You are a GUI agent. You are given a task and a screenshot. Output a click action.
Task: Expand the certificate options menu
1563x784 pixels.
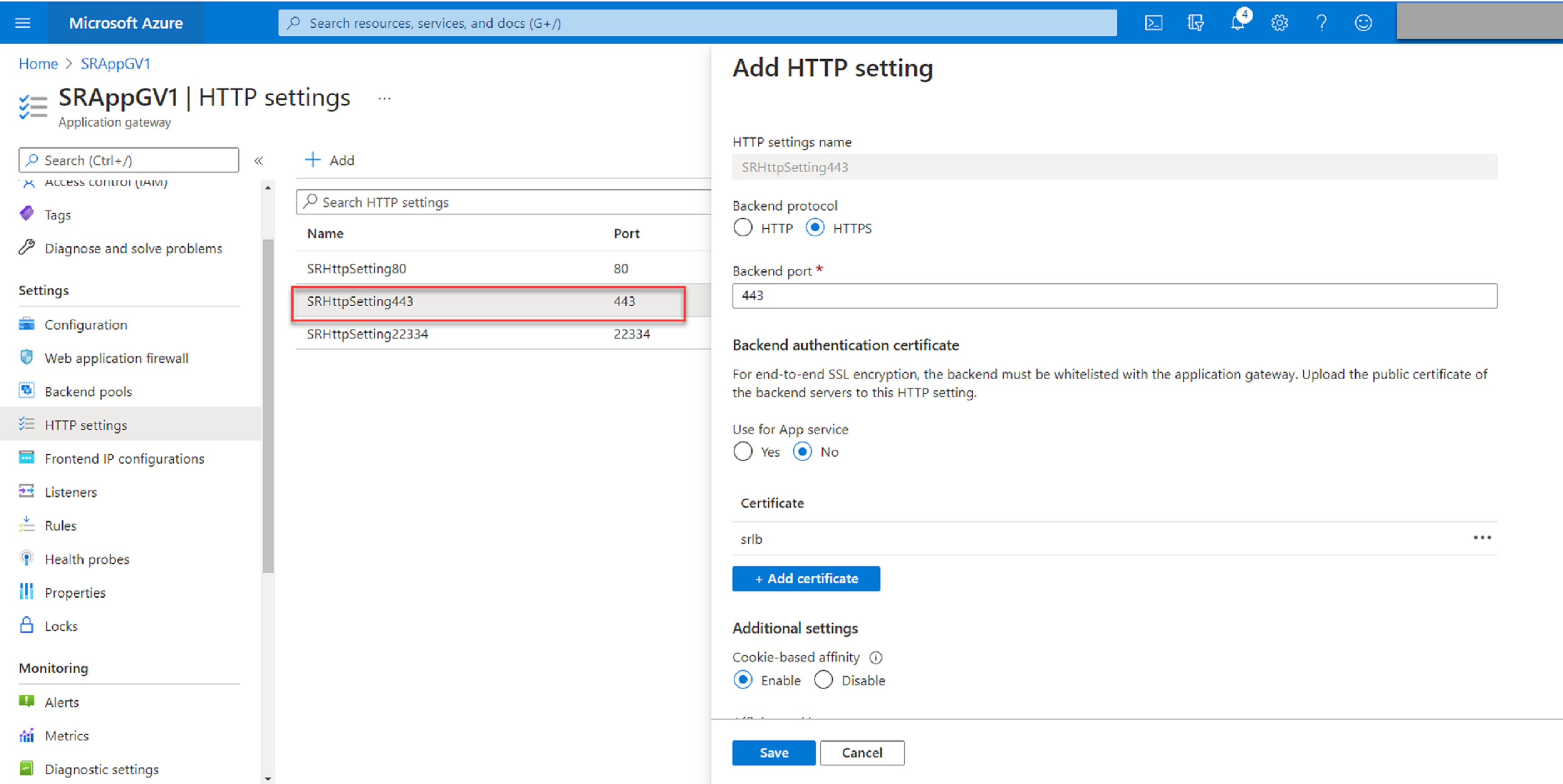point(1483,538)
